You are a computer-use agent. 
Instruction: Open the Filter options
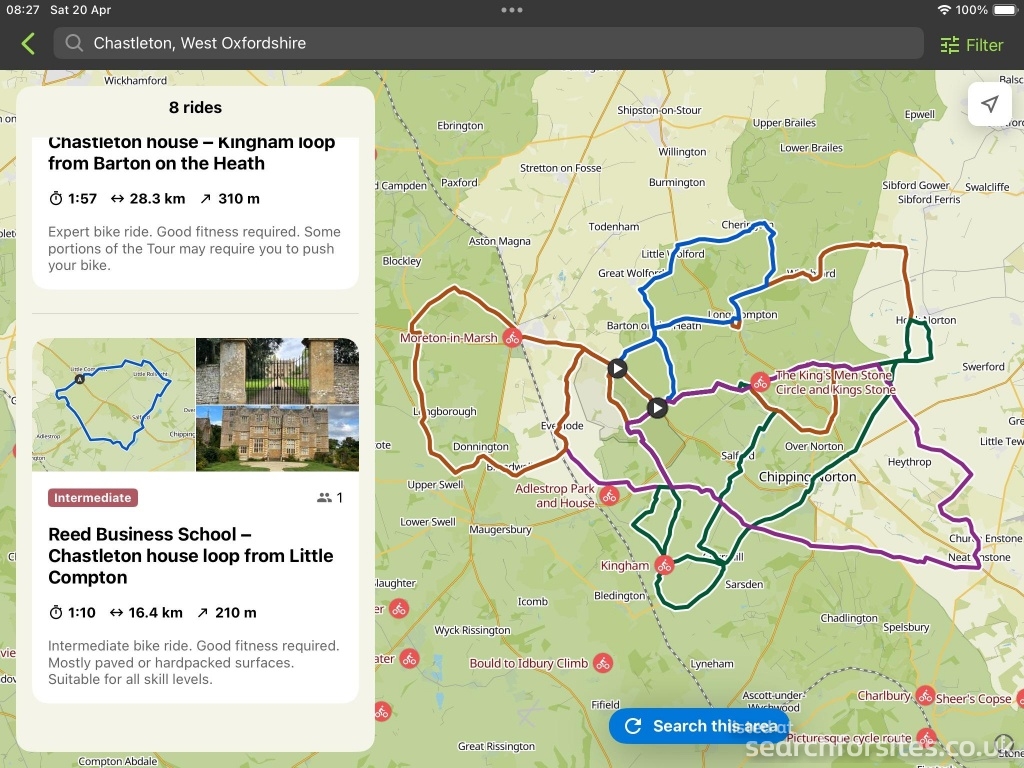click(971, 45)
